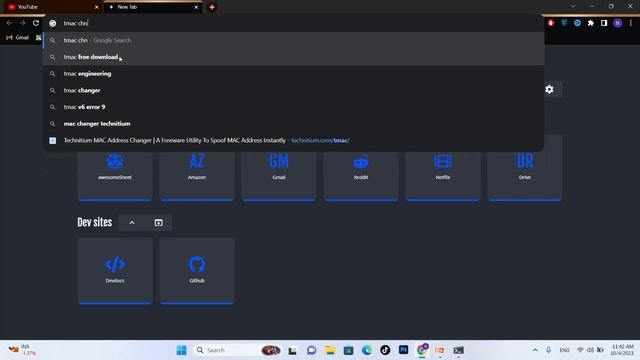Open the Microsoft Store taskbar icon
This screenshot has height=360, width=640.
348,350
